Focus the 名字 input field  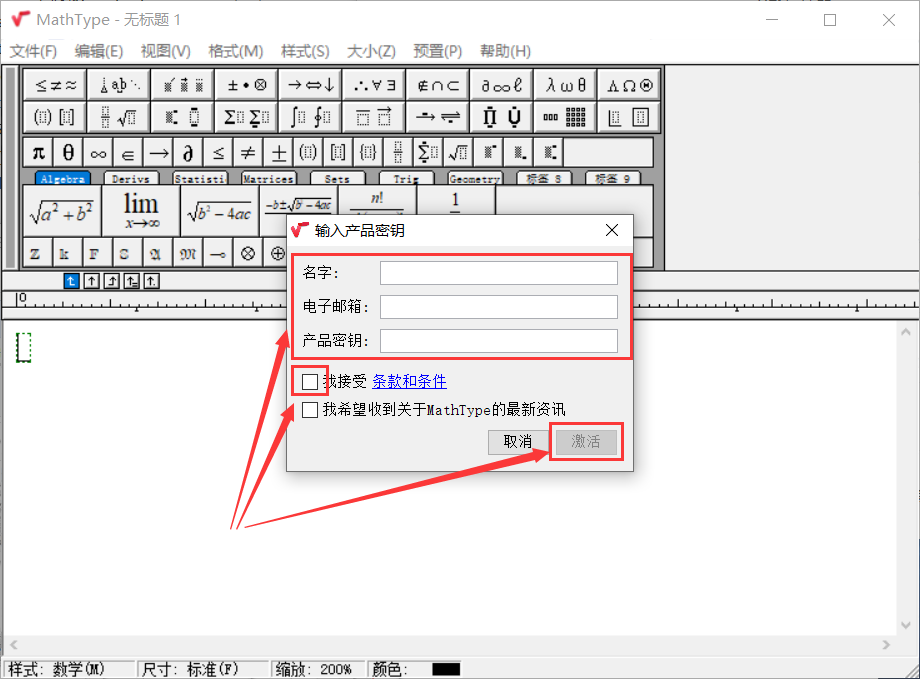coord(499,273)
